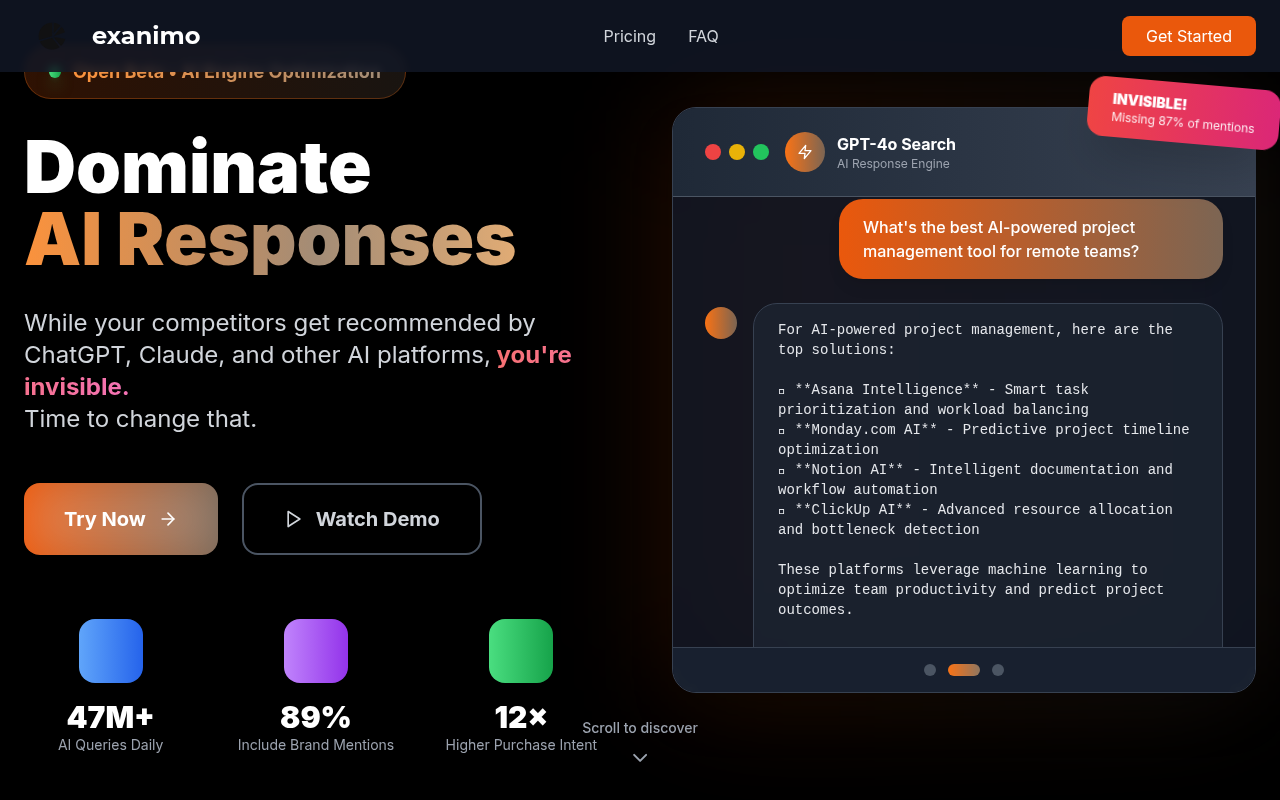The width and height of the screenshot is (1280, 800).
Task: Click the Notion AI line in response
Action: tap(975, 479)
